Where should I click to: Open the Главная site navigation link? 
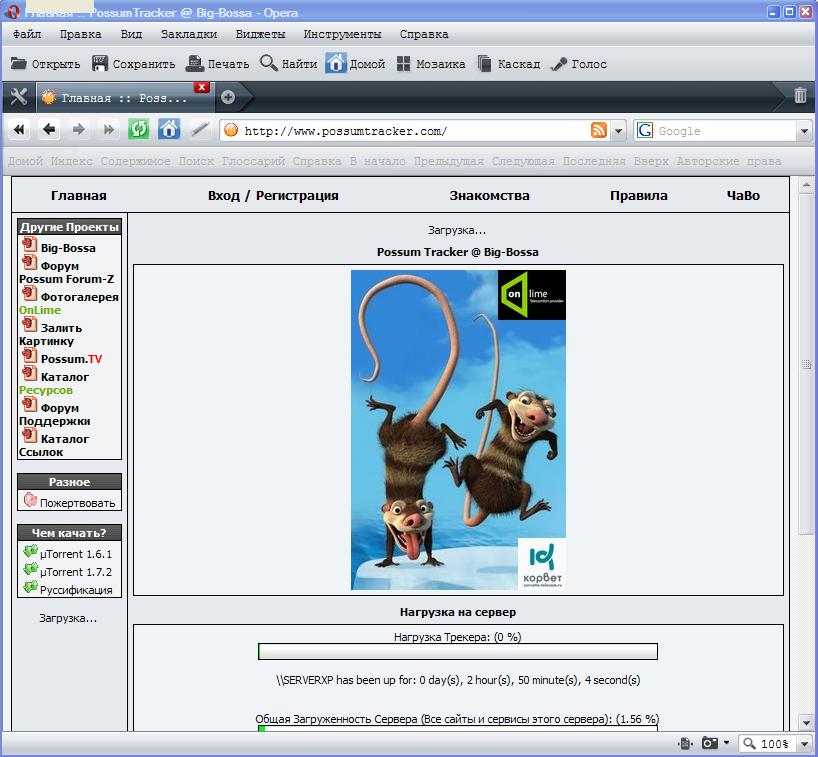[79, 196]
